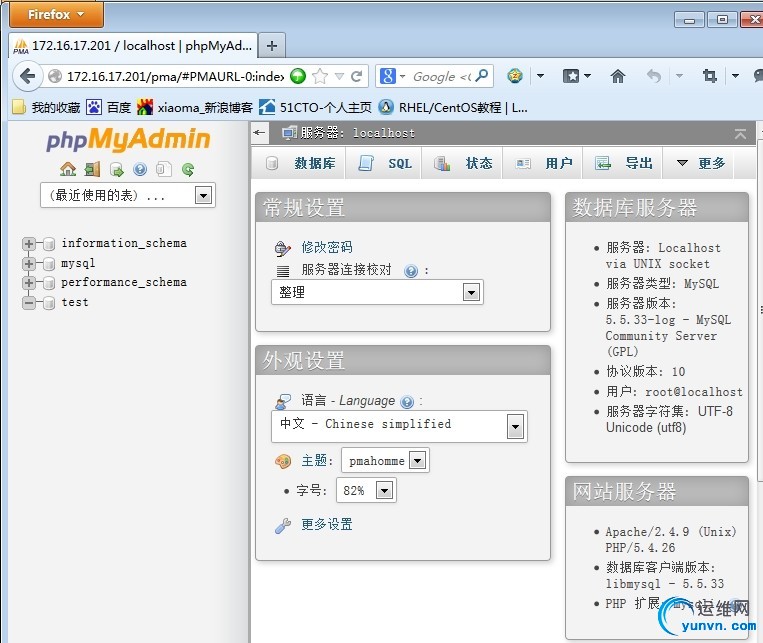Click the 更多设置 more settings link
The image size is (763, 643).
click(x=327, y=524)
